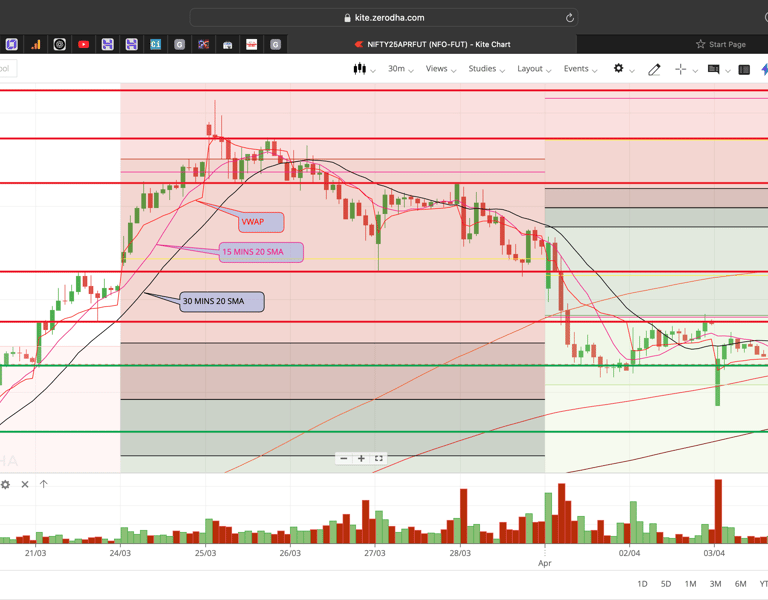Expand the chart type dropdown chevron
Viewport: 768px width, 600px height.
373,71
